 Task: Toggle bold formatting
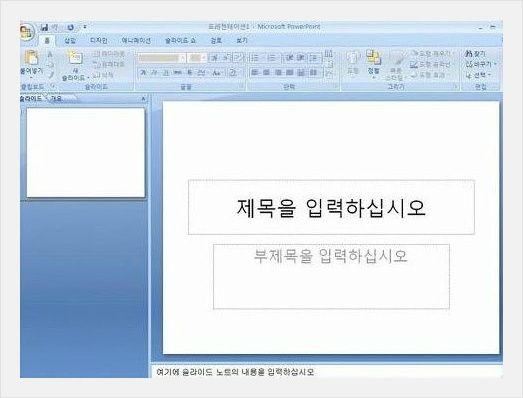[143, 72]
